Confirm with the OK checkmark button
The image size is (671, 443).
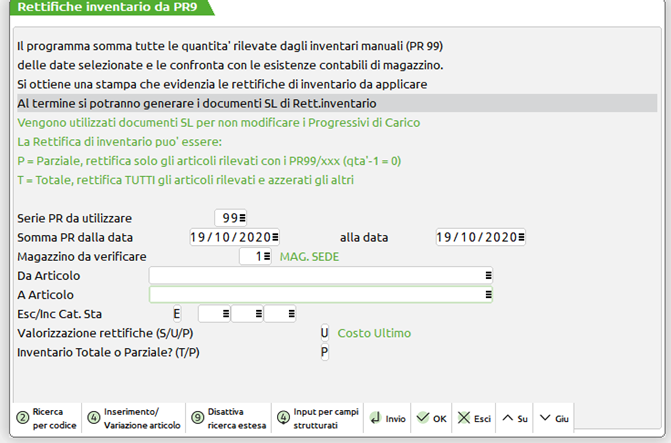431,418
